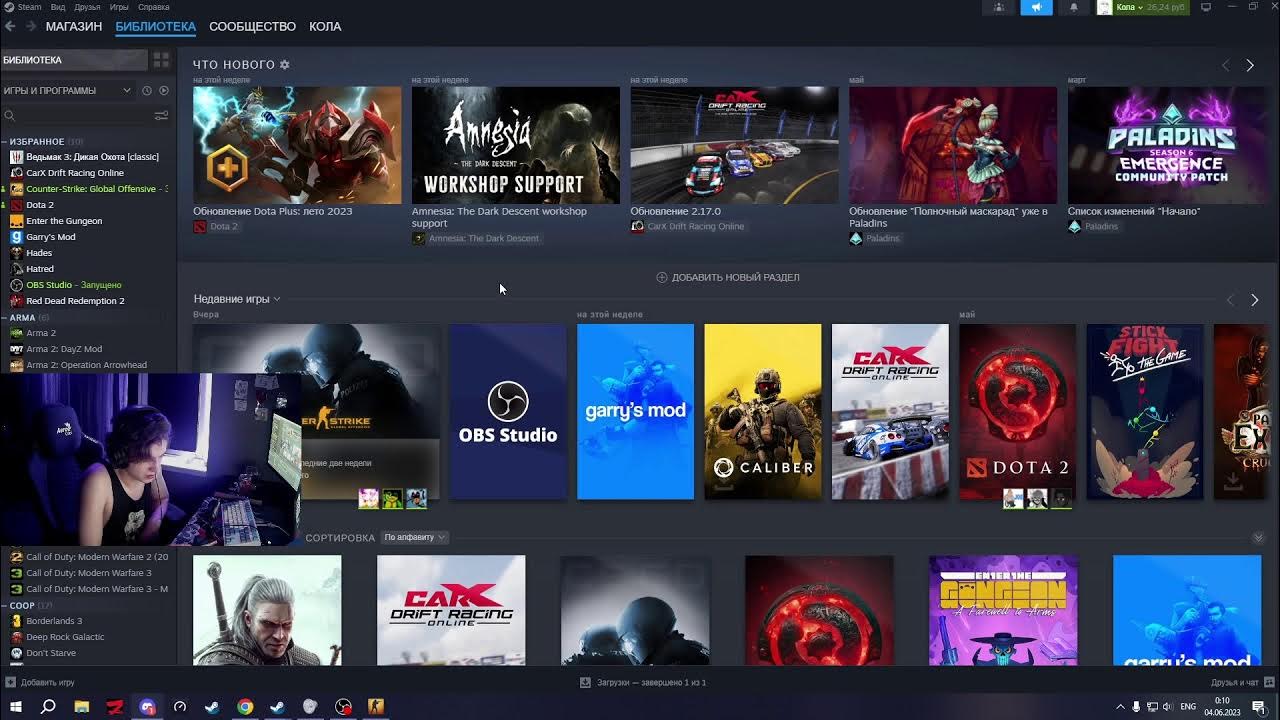Click the library search magnifier icon
Screen dimensions: 1280x720
point(11,116)
